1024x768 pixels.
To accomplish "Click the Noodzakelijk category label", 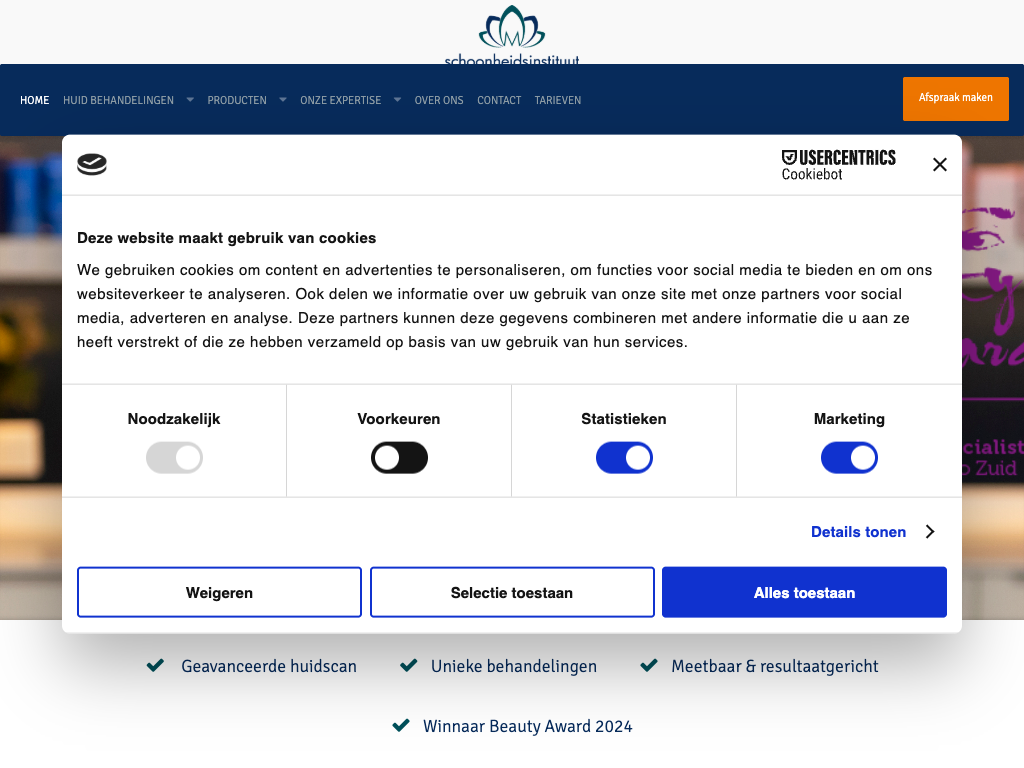I will click(x=174, y=419).
